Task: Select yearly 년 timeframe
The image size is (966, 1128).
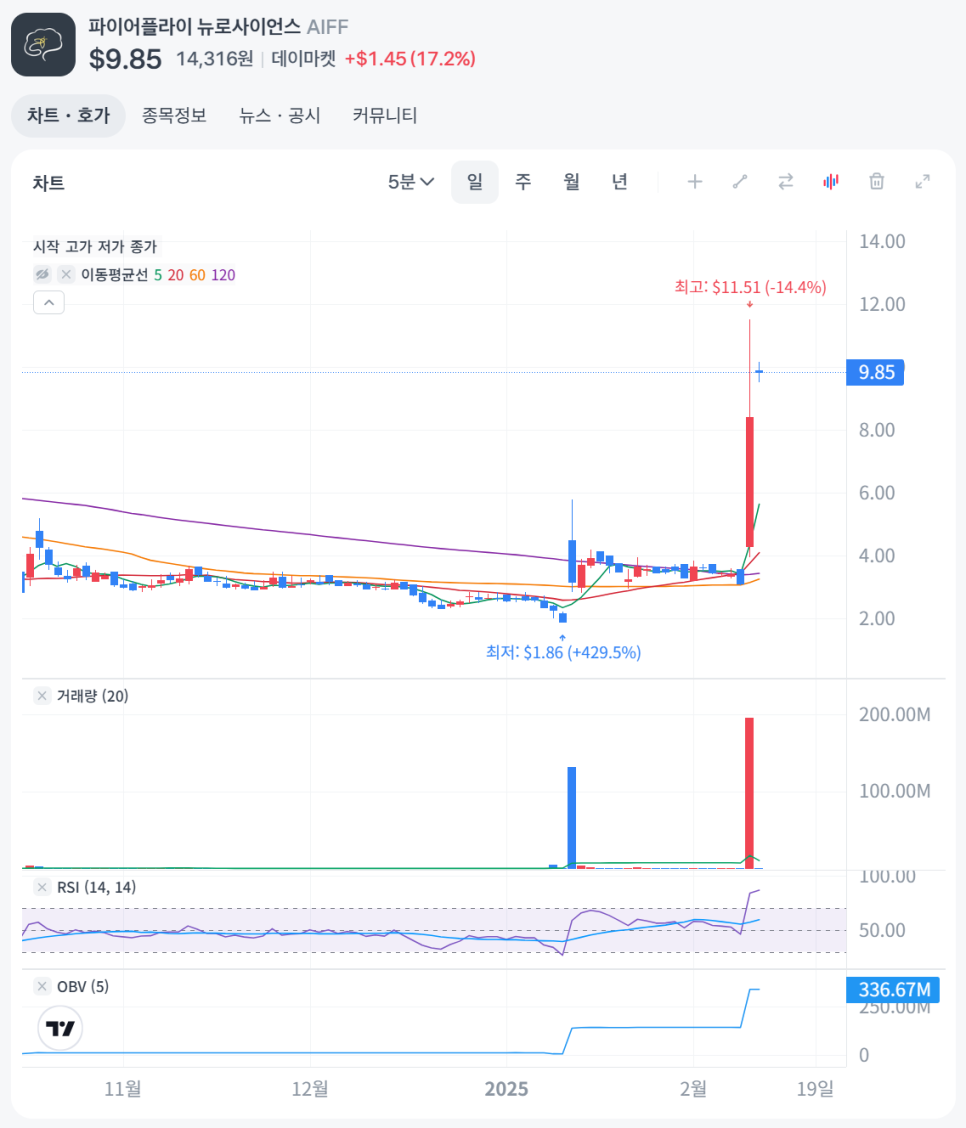Action: tap(619, 182)
